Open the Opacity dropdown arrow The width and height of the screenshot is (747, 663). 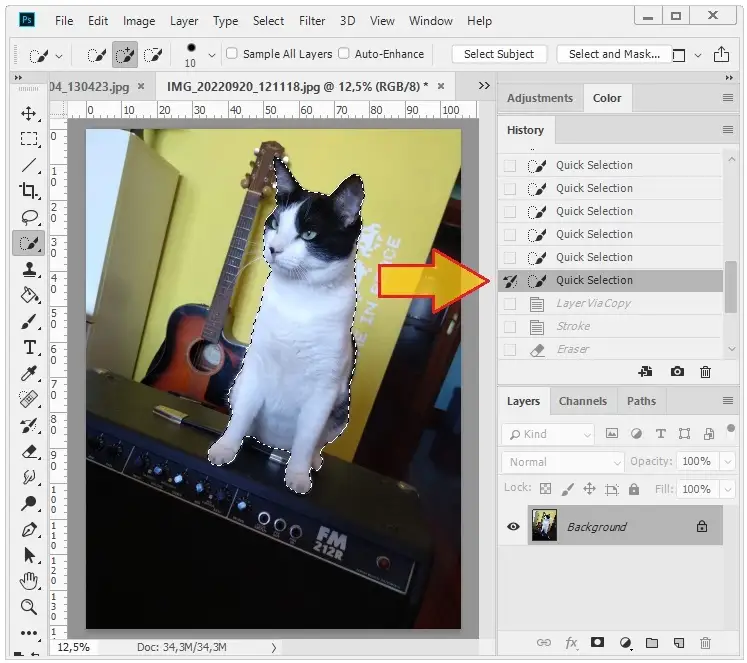(x=728, y=461)
